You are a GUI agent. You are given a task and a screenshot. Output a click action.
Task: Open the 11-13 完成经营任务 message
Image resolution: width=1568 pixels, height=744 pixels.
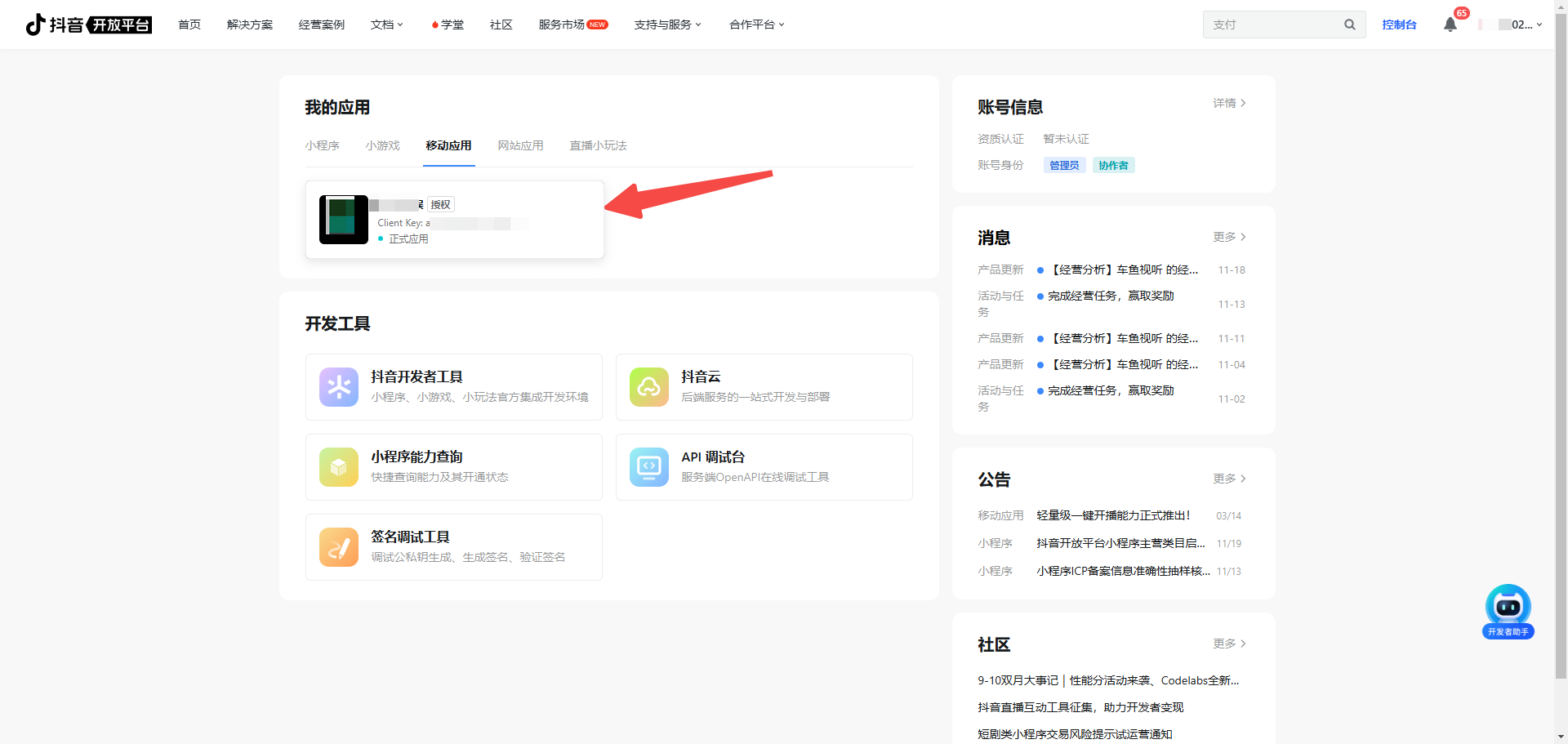tap(1111, 296)
